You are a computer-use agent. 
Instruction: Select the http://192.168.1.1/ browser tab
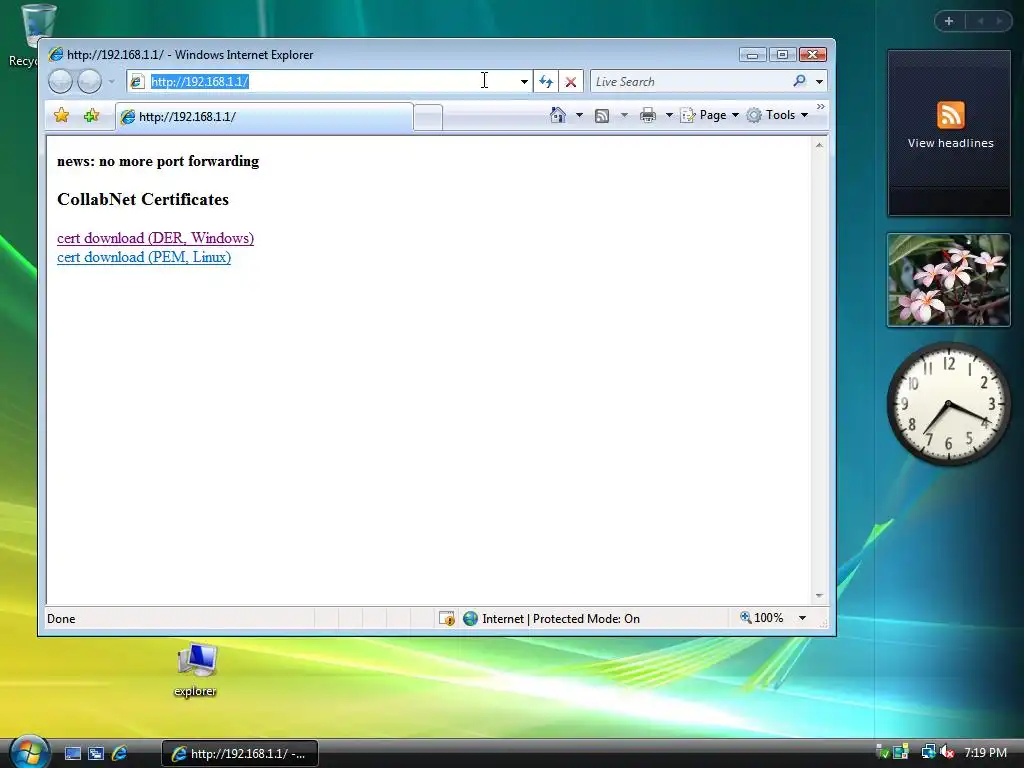(x=264, y=117)
